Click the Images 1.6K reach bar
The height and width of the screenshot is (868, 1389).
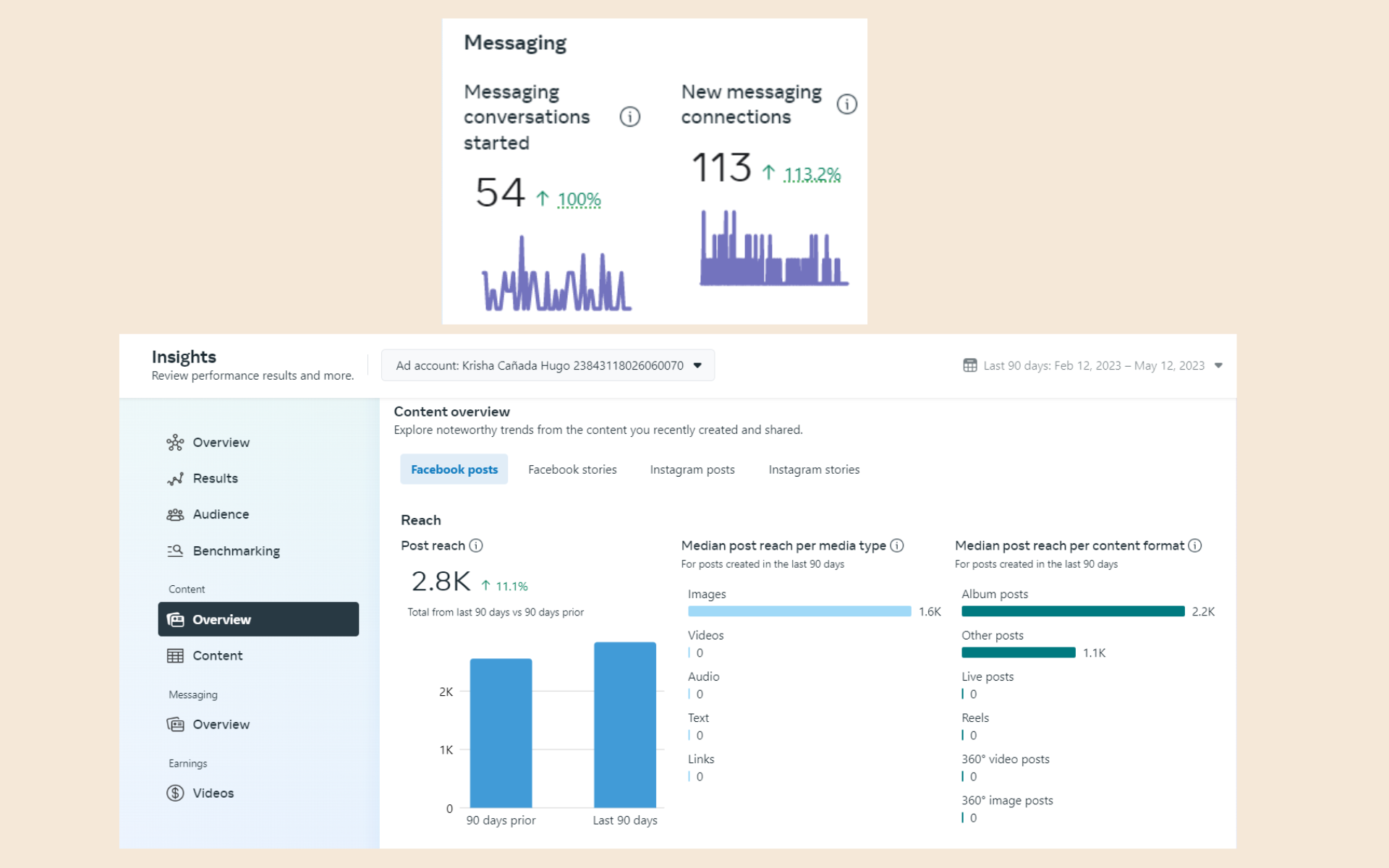[x=799, y=611]
